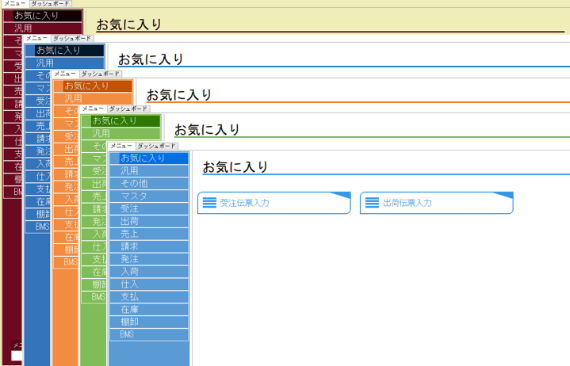The image size is (570, 366).
Task: Select 在庫 in the light-blue sidebar
Action: click(x=149, y=309)
